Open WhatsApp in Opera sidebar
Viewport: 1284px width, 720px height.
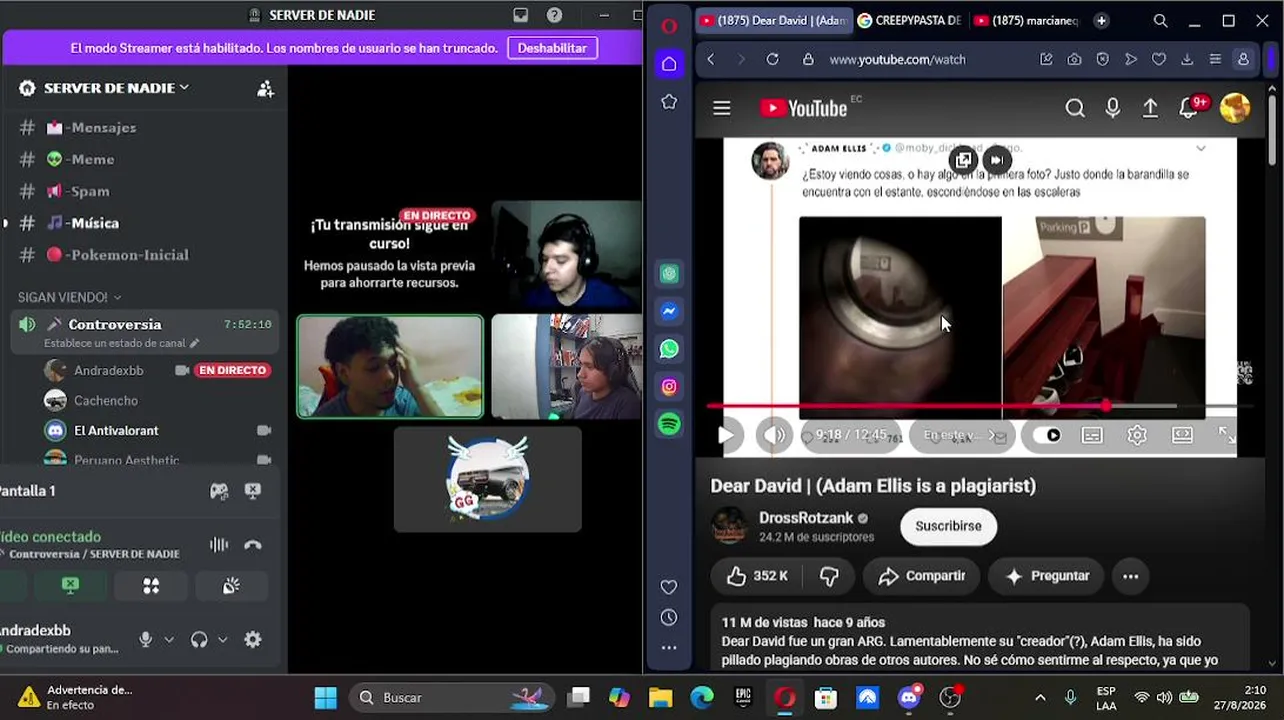click(x=669, y=349)
